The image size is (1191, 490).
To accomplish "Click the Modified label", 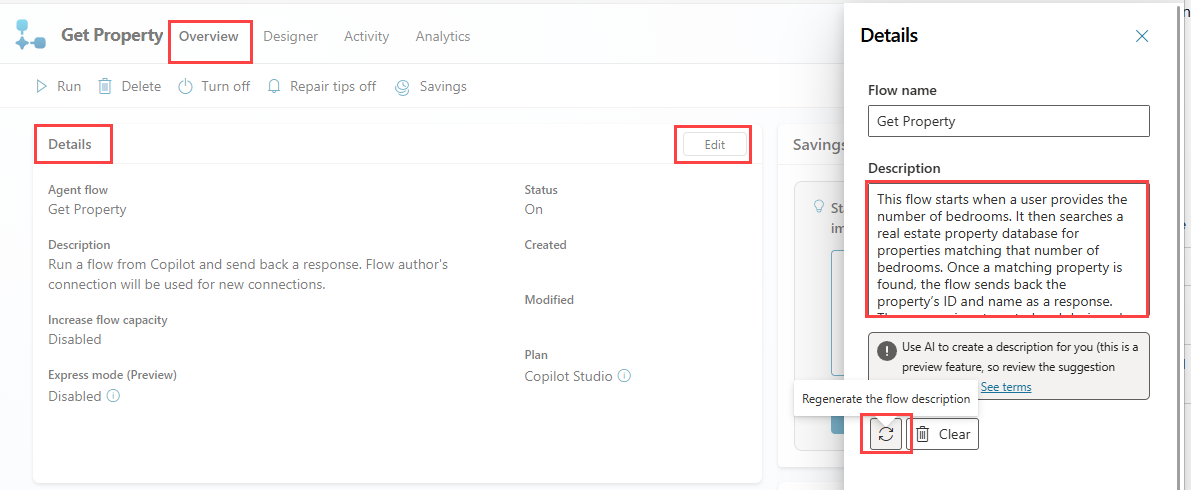I will [x=549, y=299].
